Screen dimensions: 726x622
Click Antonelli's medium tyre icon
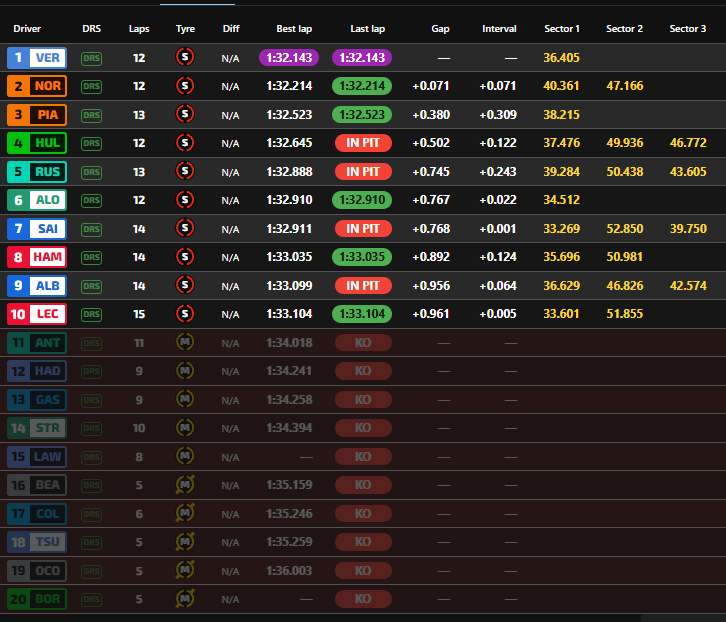(185, 343)
